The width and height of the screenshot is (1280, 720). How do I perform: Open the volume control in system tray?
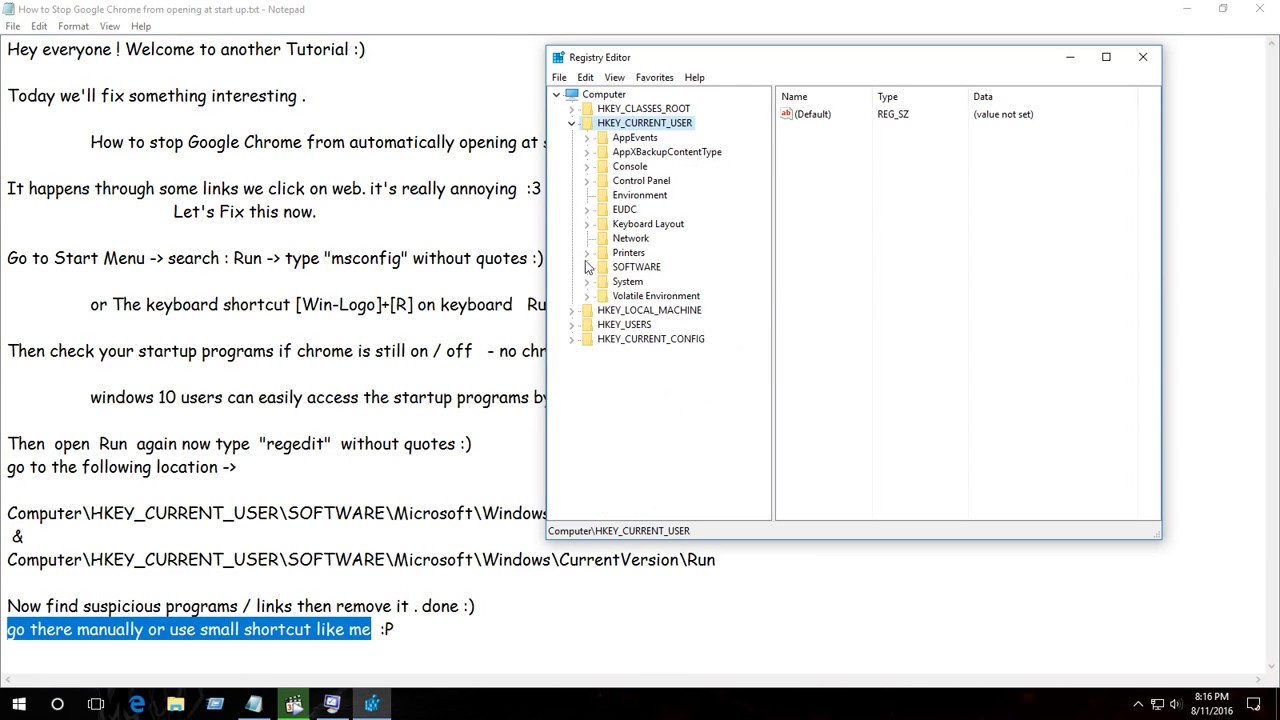click(x=1175, y=704)
